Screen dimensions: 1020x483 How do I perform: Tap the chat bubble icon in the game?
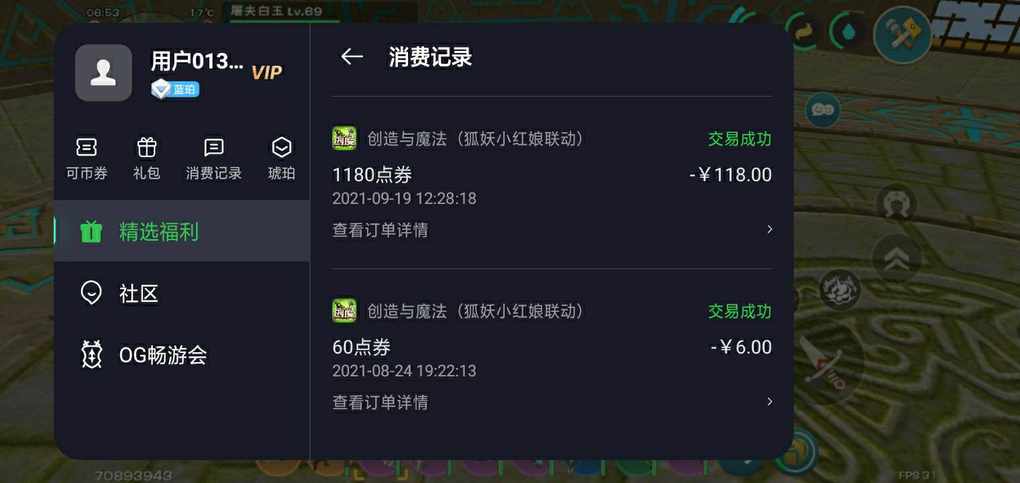[x=822, y=110]
